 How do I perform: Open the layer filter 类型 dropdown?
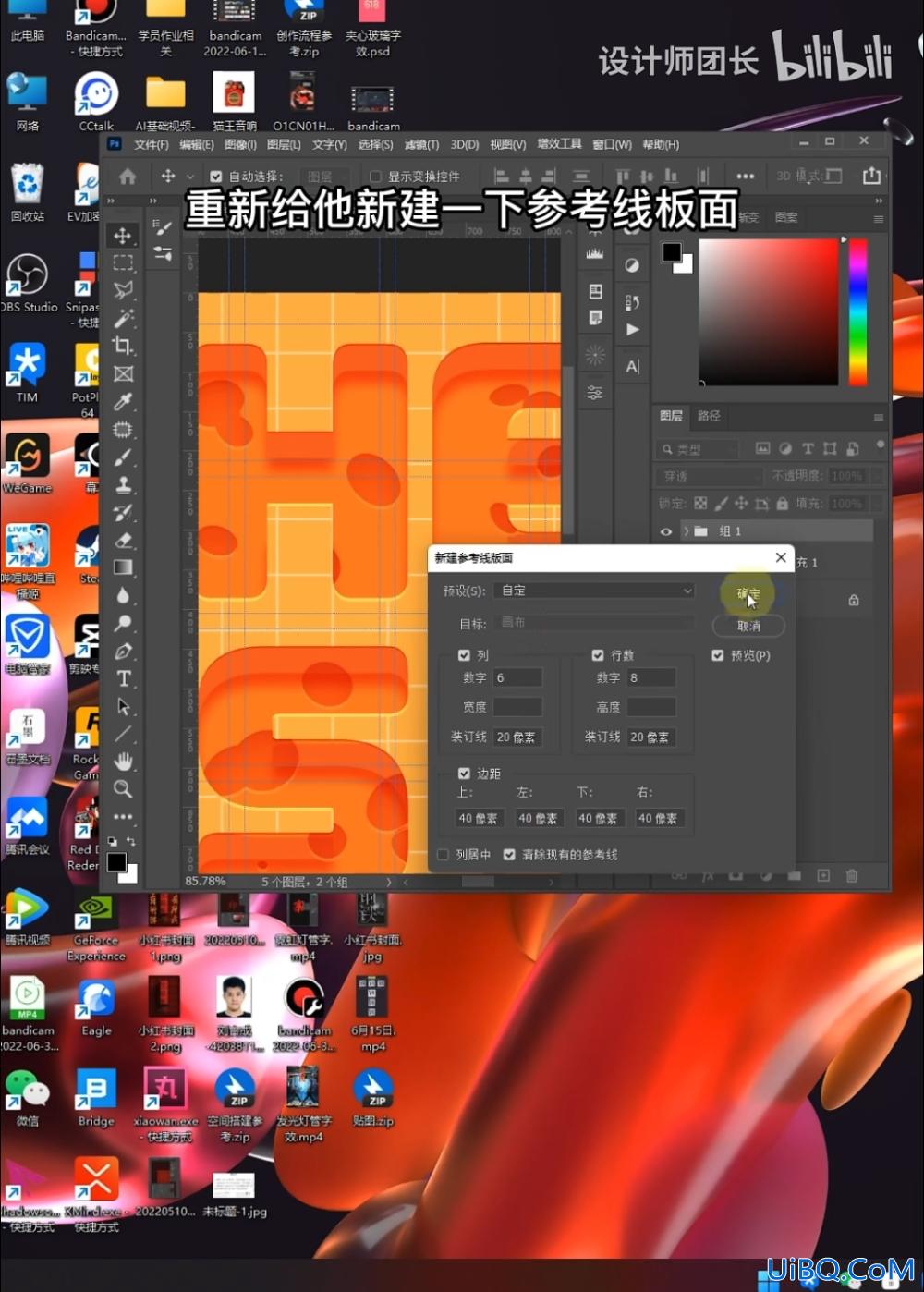[698, 449]
